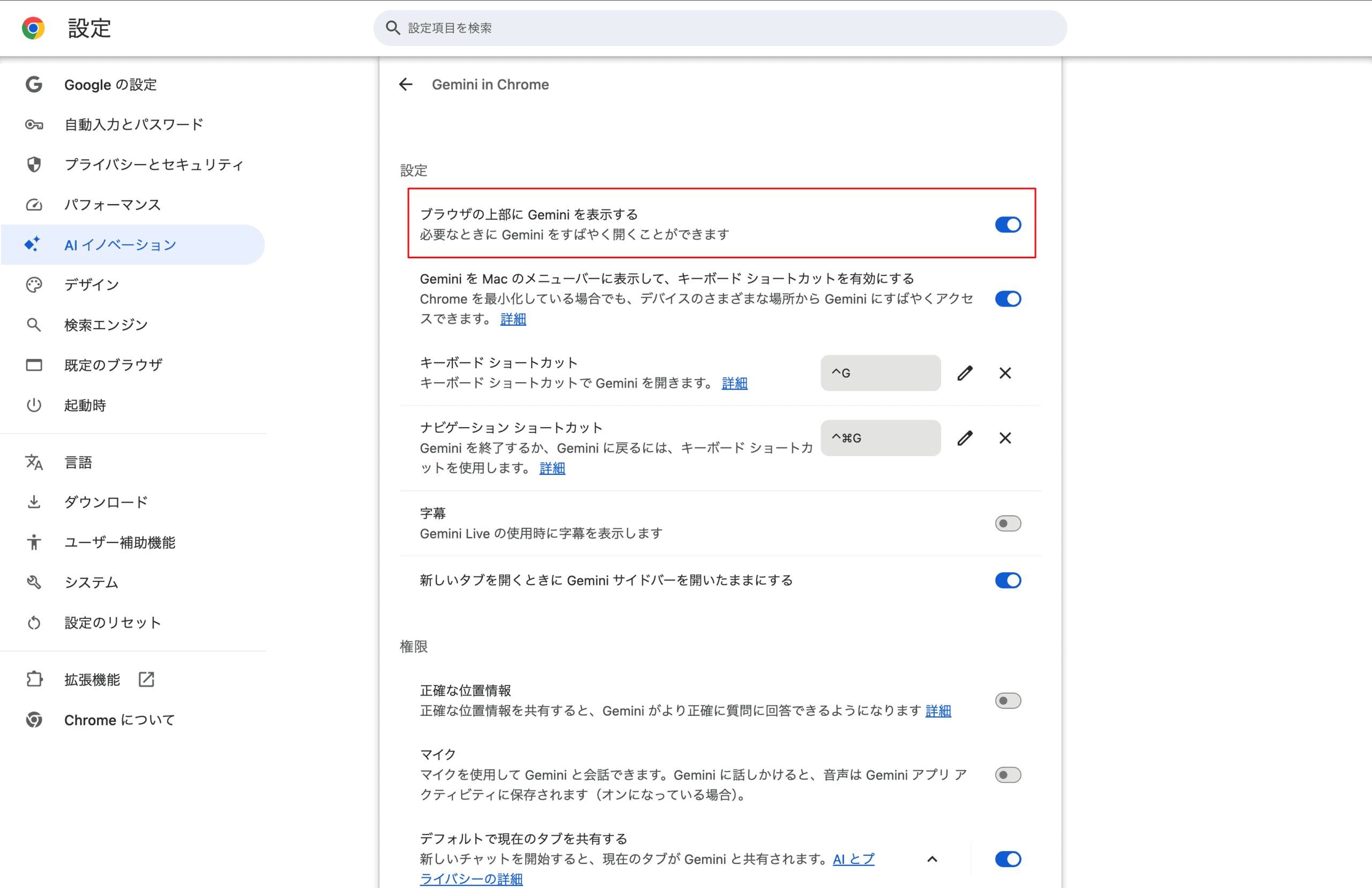The width and height of the screenshot is (1372, 888).
Task: Go back using the arrow beside Gemini in Chrome
Action: (406, 85)
